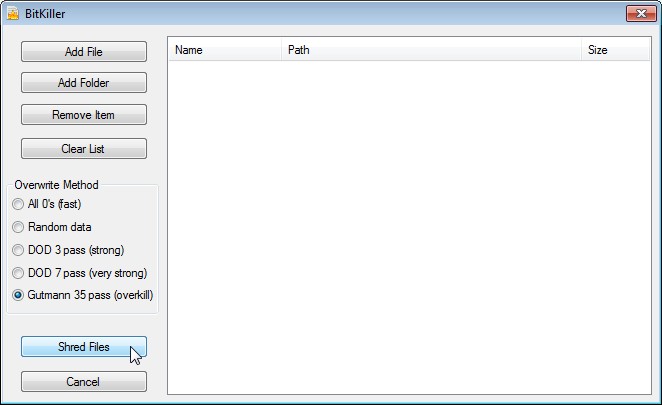The image size is (662, 405).
Task: Click the Path column header
Action: [430, 50]
